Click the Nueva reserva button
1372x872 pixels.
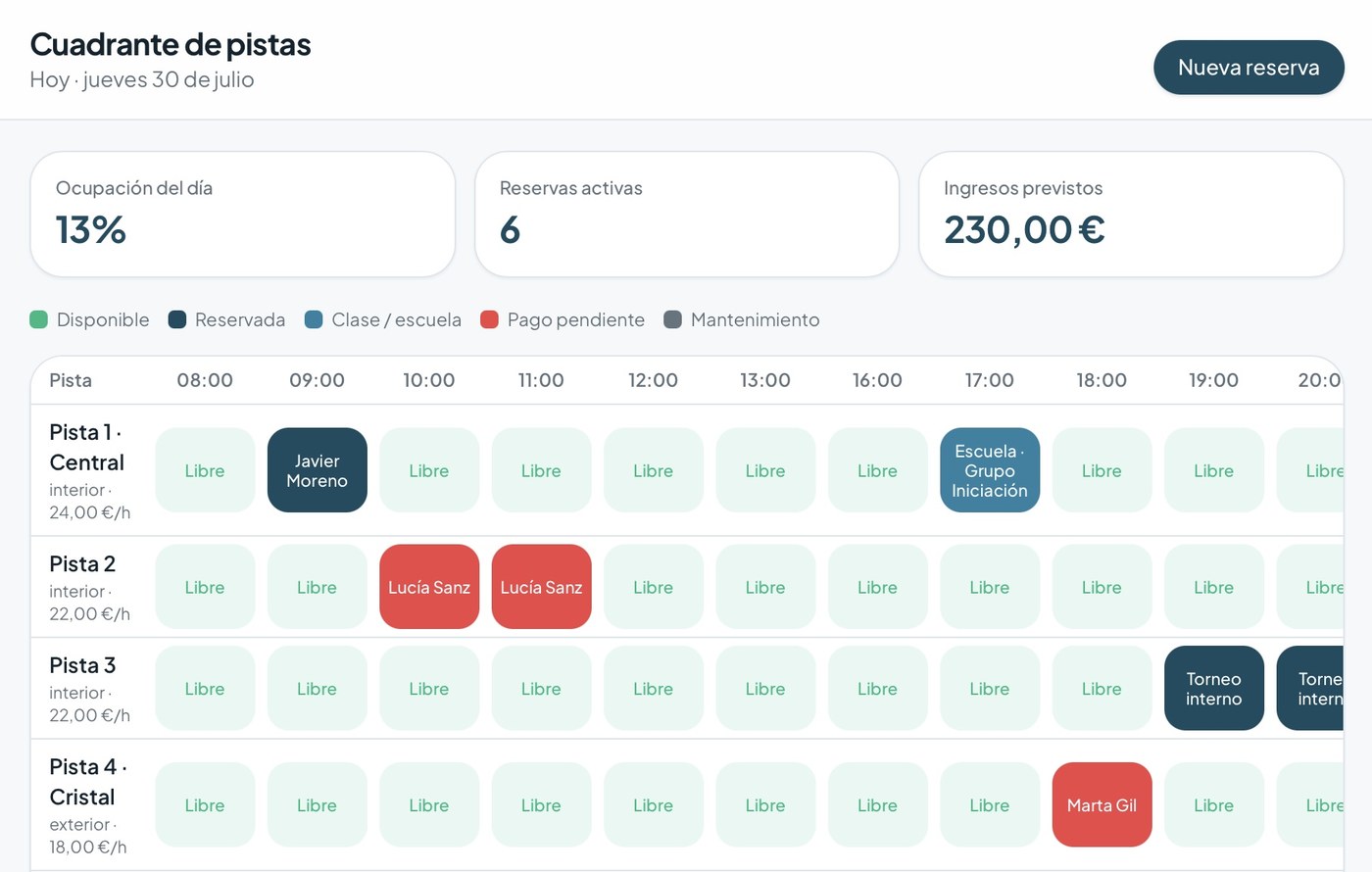pyautogui.click(x=1249, y=68)
